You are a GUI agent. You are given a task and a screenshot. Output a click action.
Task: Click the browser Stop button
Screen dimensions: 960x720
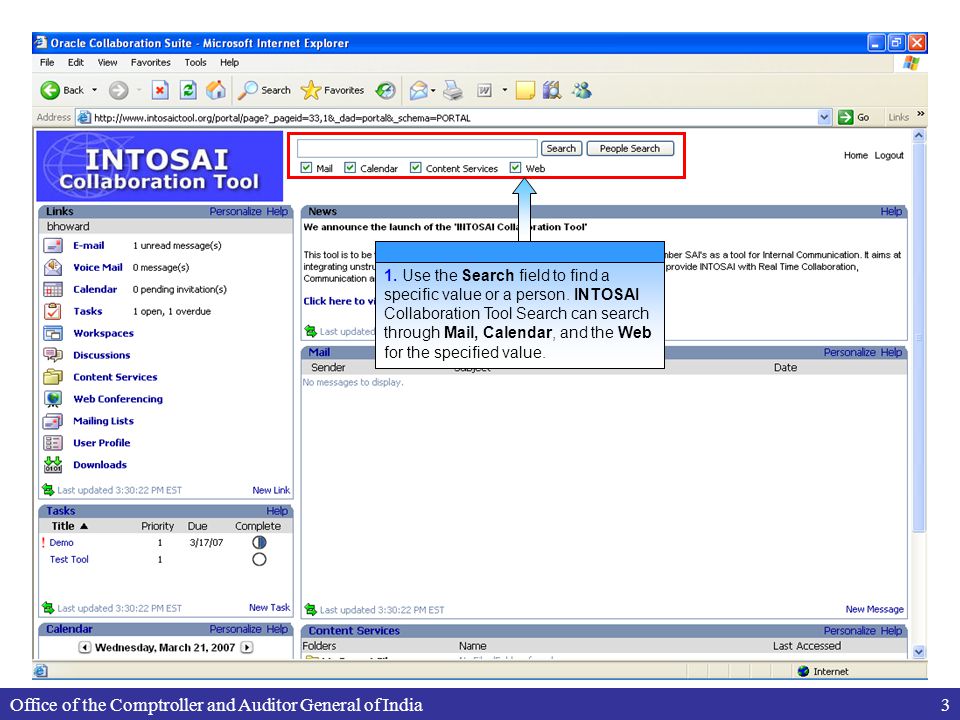coord(160,91)
